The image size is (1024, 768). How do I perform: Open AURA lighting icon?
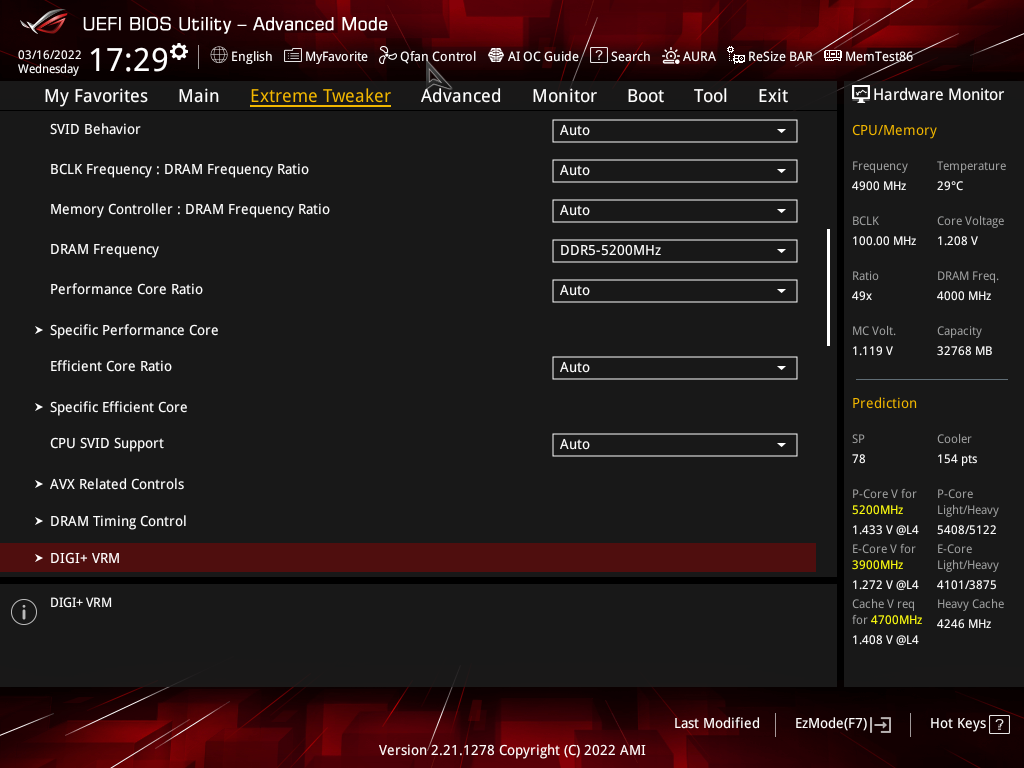(671, 56)
